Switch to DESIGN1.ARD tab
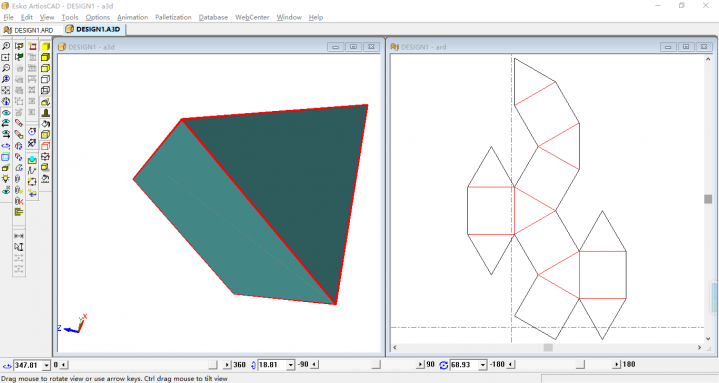 28,30
